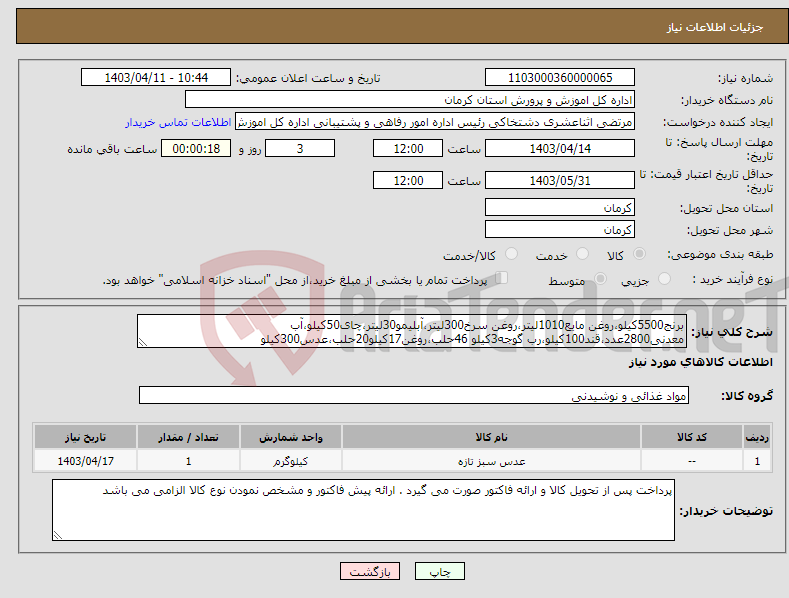Click the کد کالا column header
The image size is (789, 598).
point(692,437)
